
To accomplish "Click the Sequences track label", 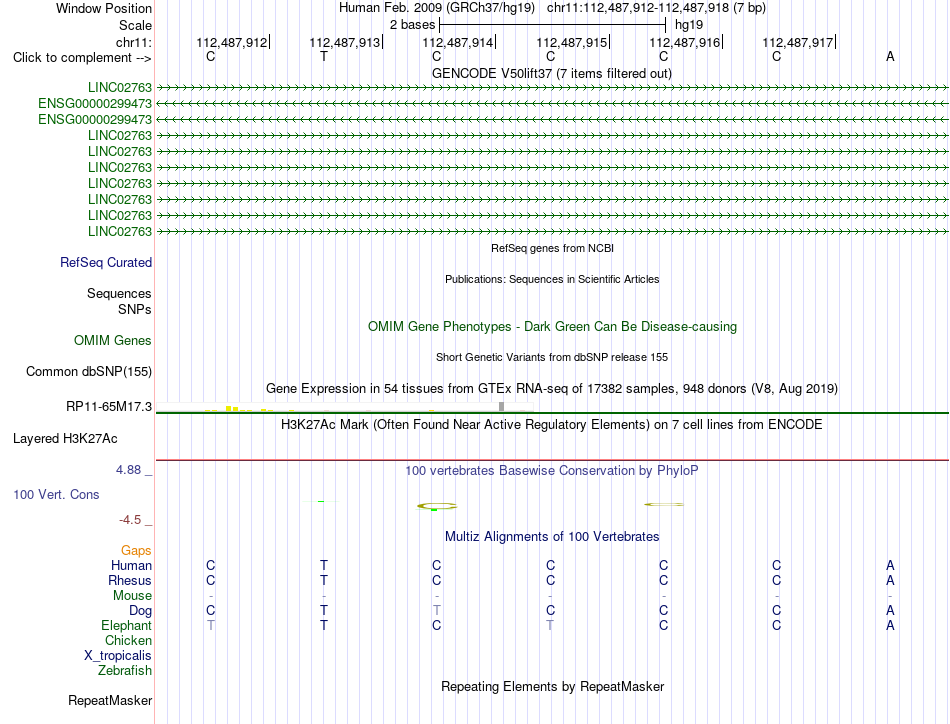I will coord(119,293).
